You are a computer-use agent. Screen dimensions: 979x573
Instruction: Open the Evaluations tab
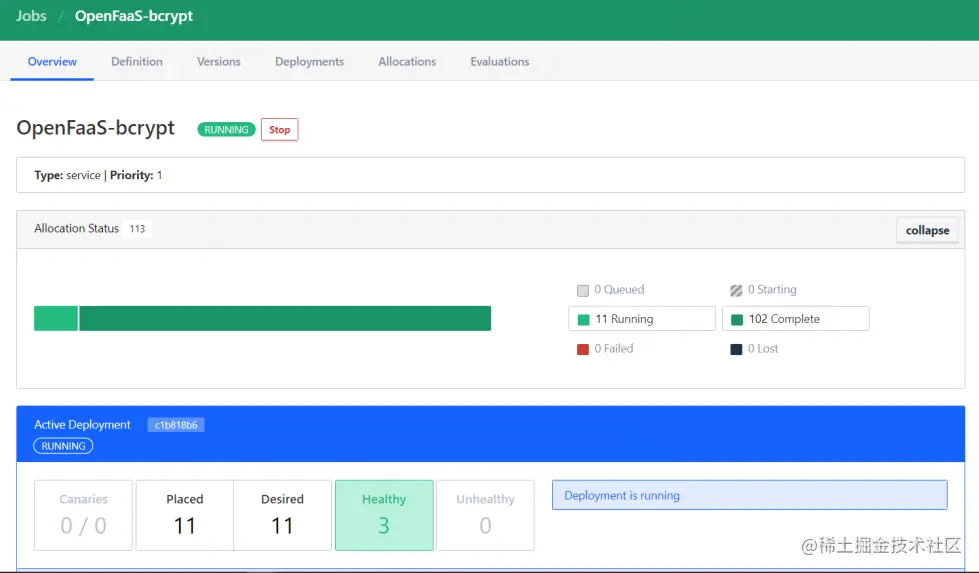coord(499,61)
